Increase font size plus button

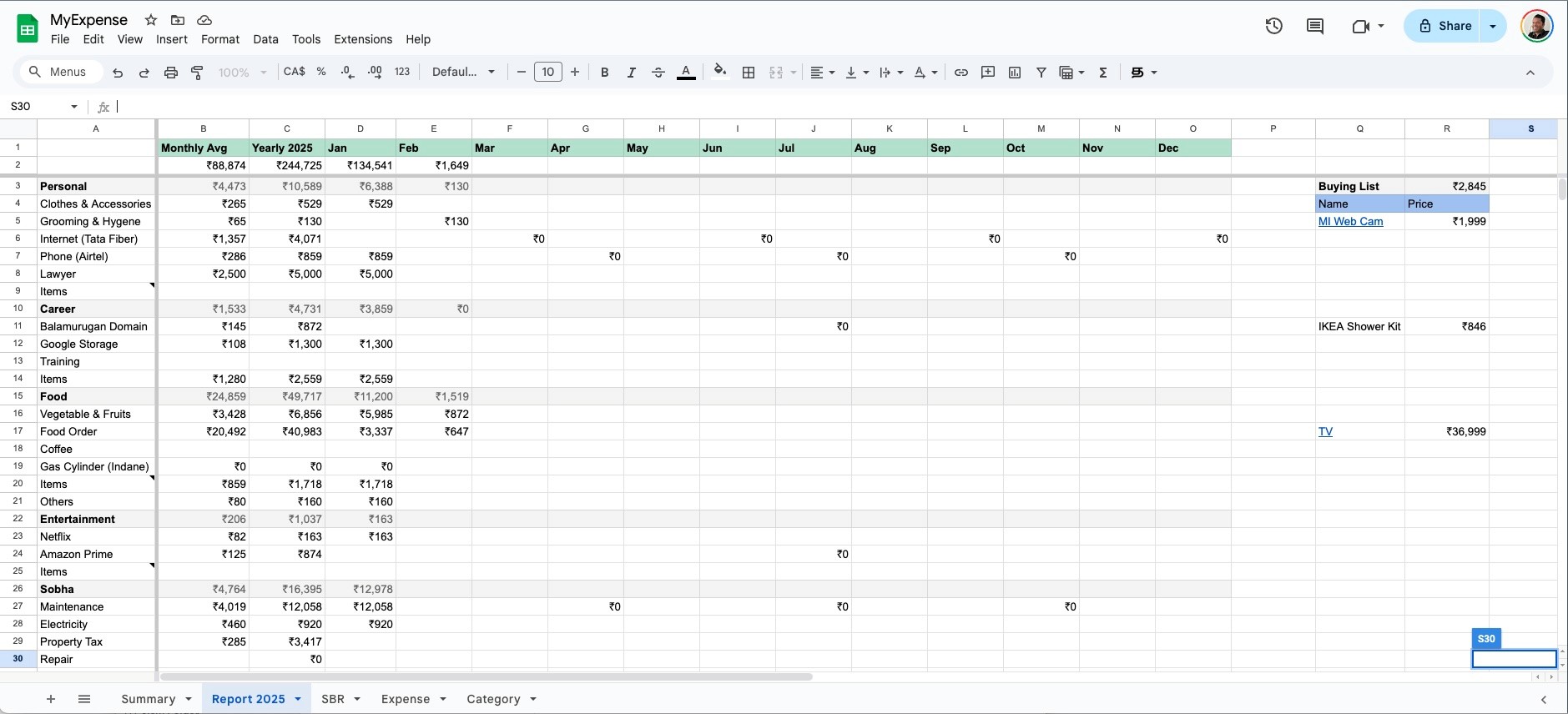(575, 73)
